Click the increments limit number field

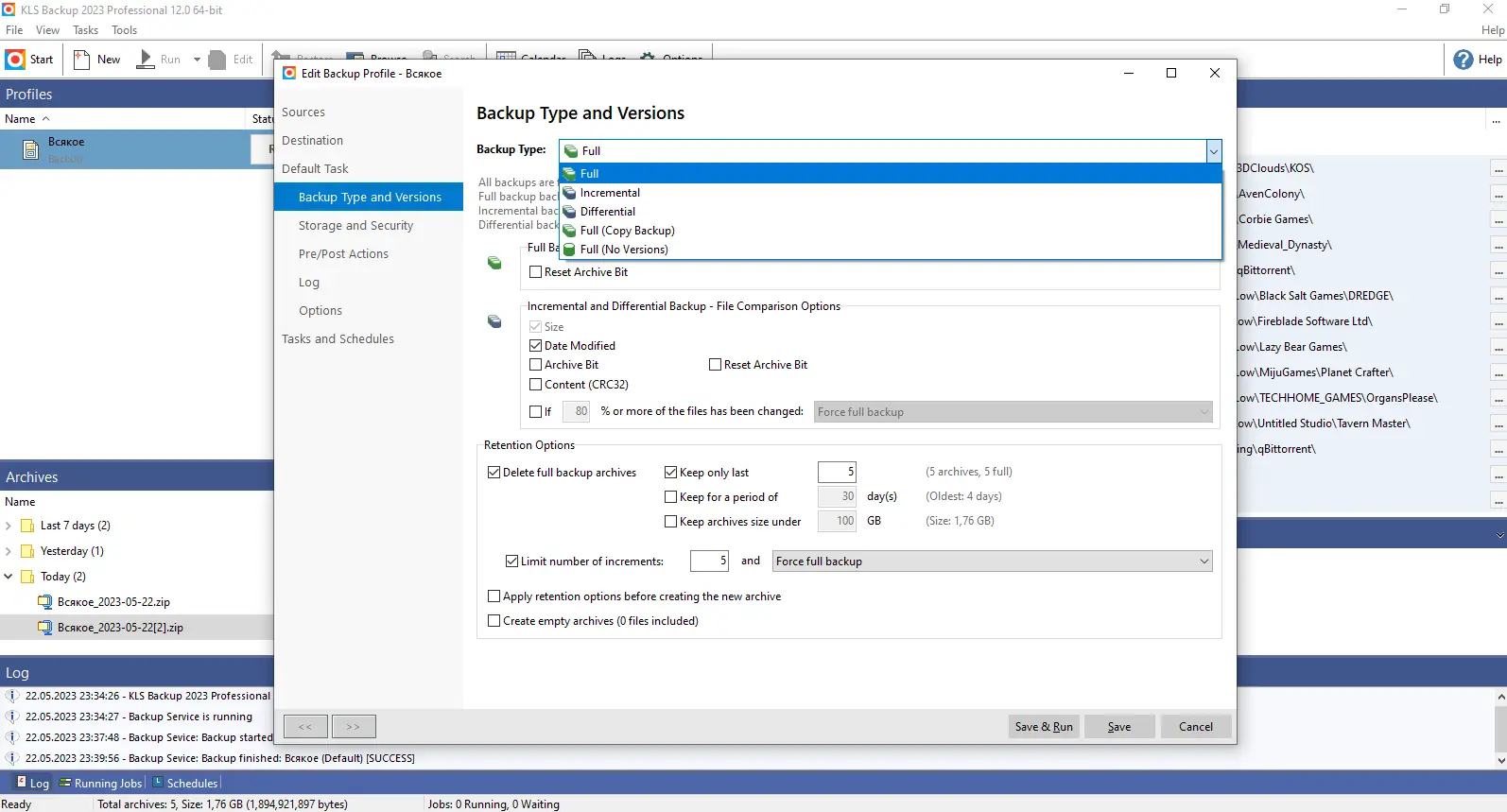click(x=709, y=561)
